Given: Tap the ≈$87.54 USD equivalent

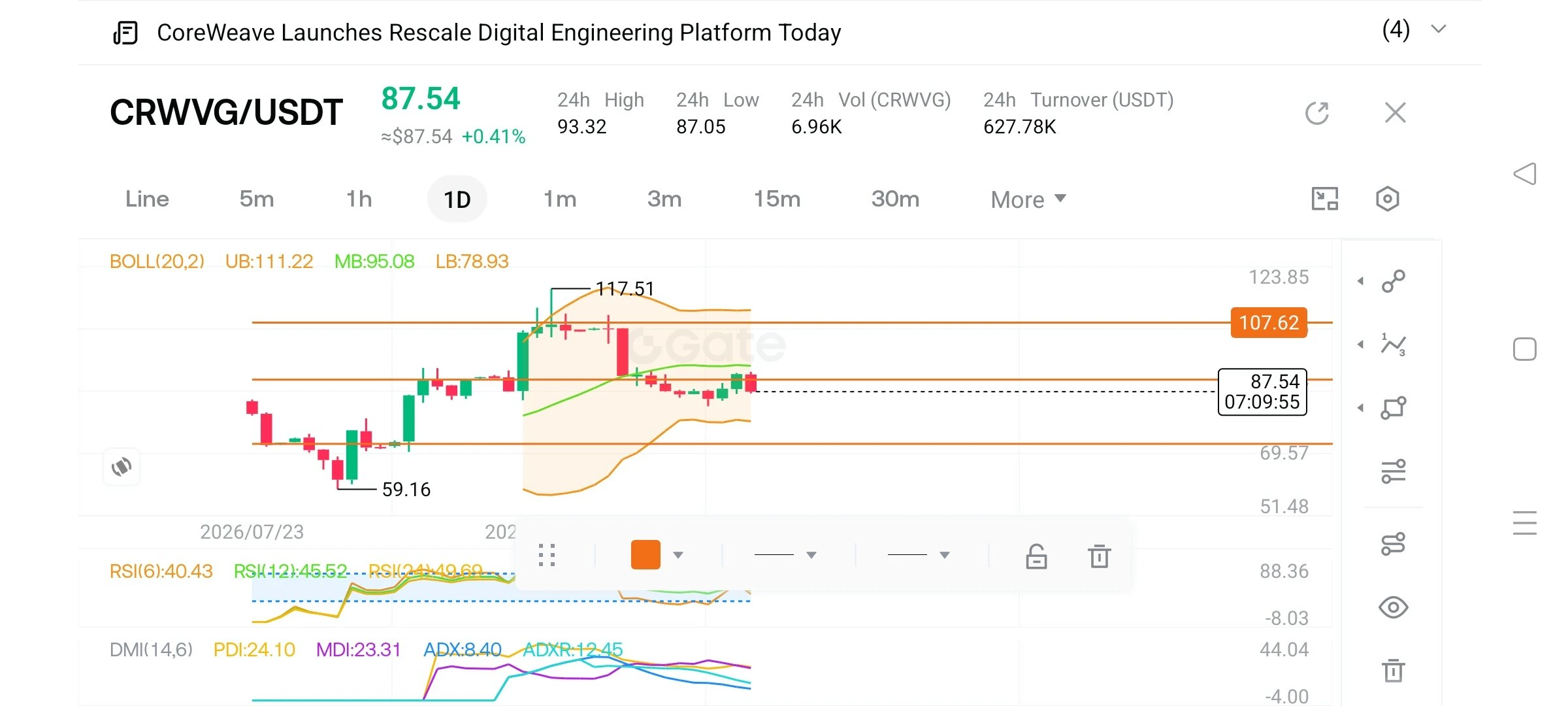Looking at the screenshot, I should pos(416,137).
